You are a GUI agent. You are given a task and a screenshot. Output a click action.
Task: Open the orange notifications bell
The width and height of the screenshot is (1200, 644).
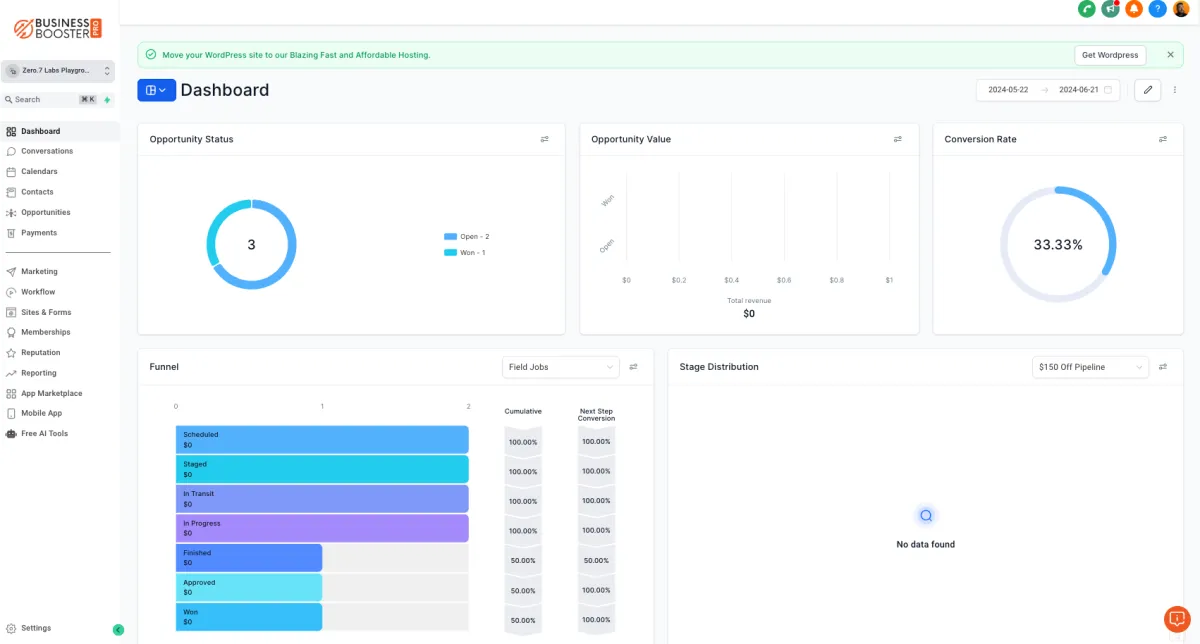(1134, 9)
